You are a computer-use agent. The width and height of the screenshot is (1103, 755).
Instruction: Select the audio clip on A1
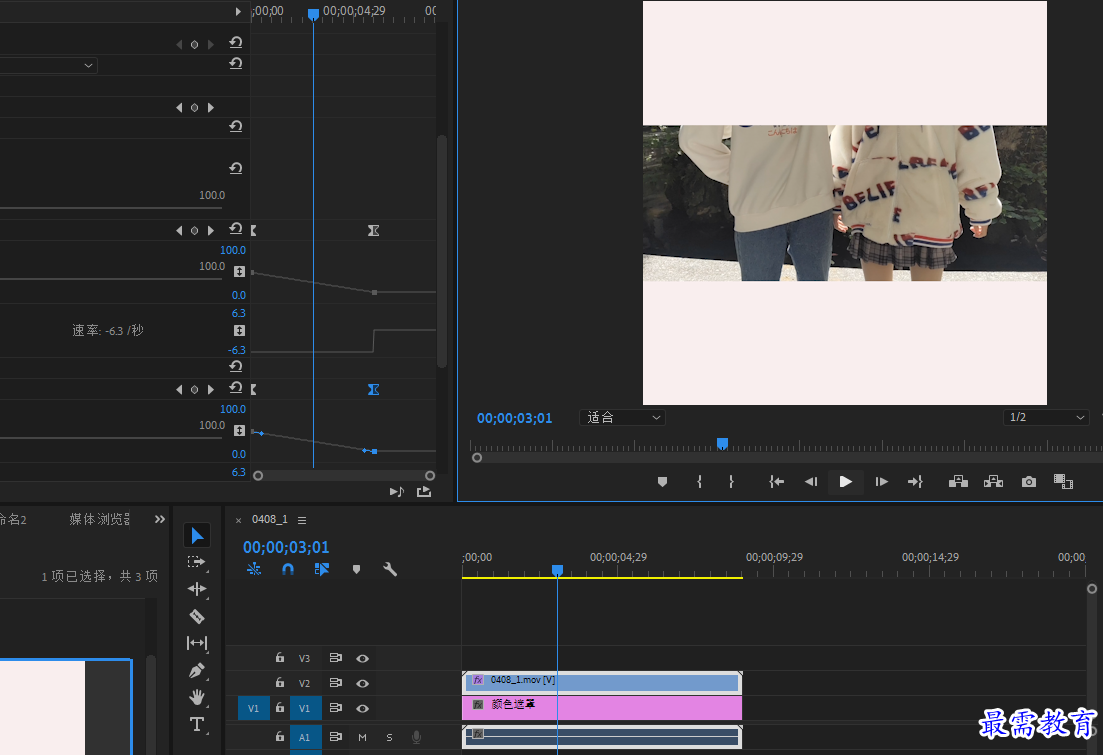coord(602,737)
